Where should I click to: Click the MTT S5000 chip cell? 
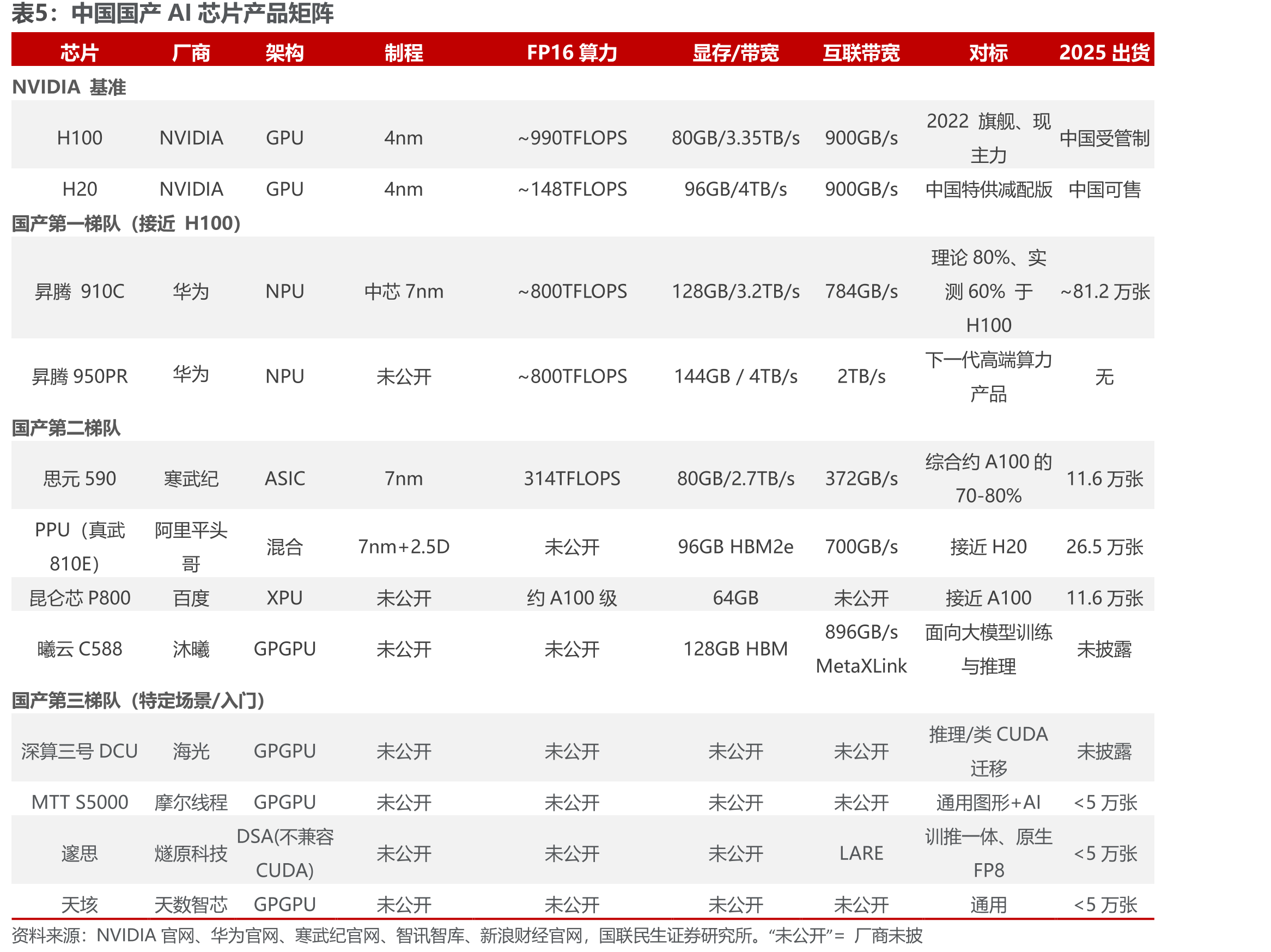tap(80, 803)
